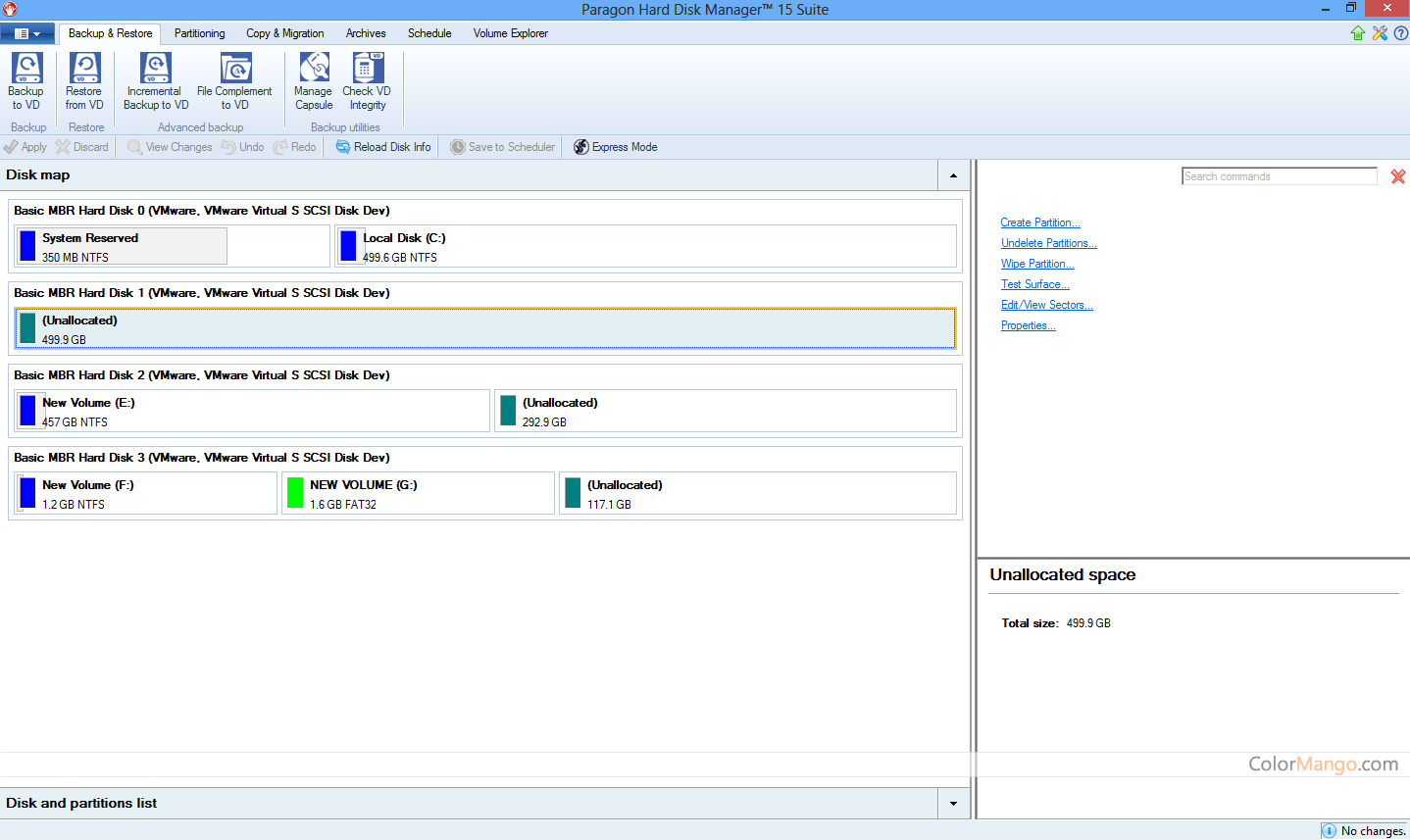Open the Partitioning tab

(199, 33)
